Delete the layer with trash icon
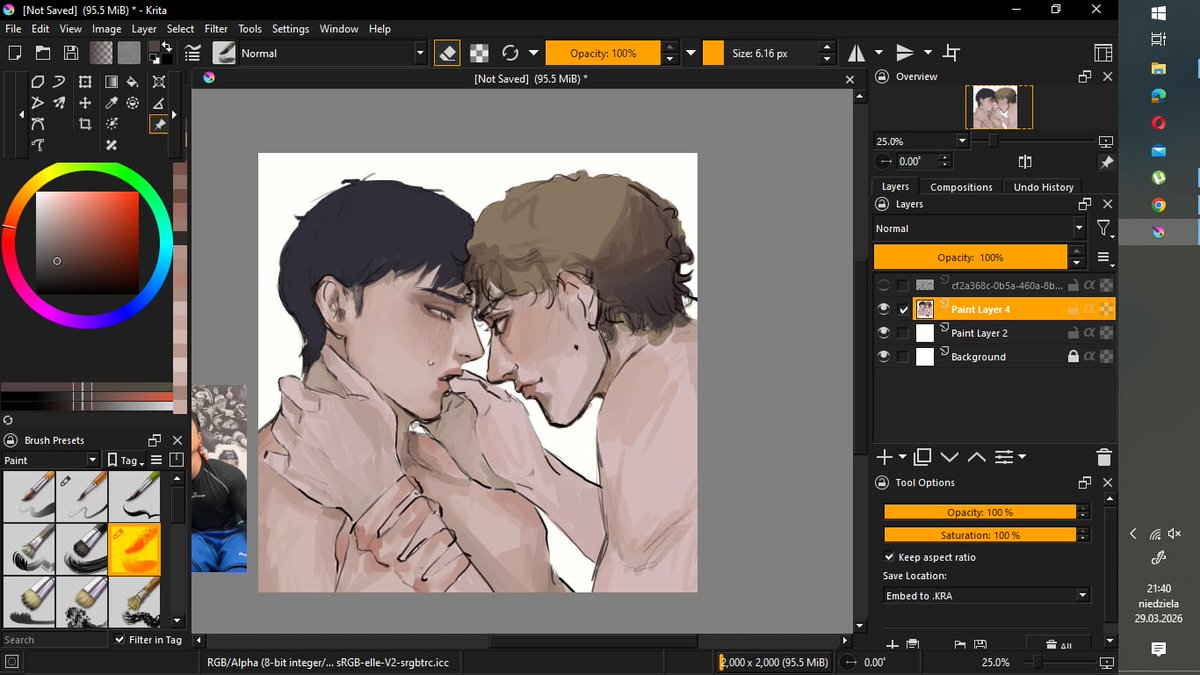Screen dimensions: 1200x675 [1104, 457]
